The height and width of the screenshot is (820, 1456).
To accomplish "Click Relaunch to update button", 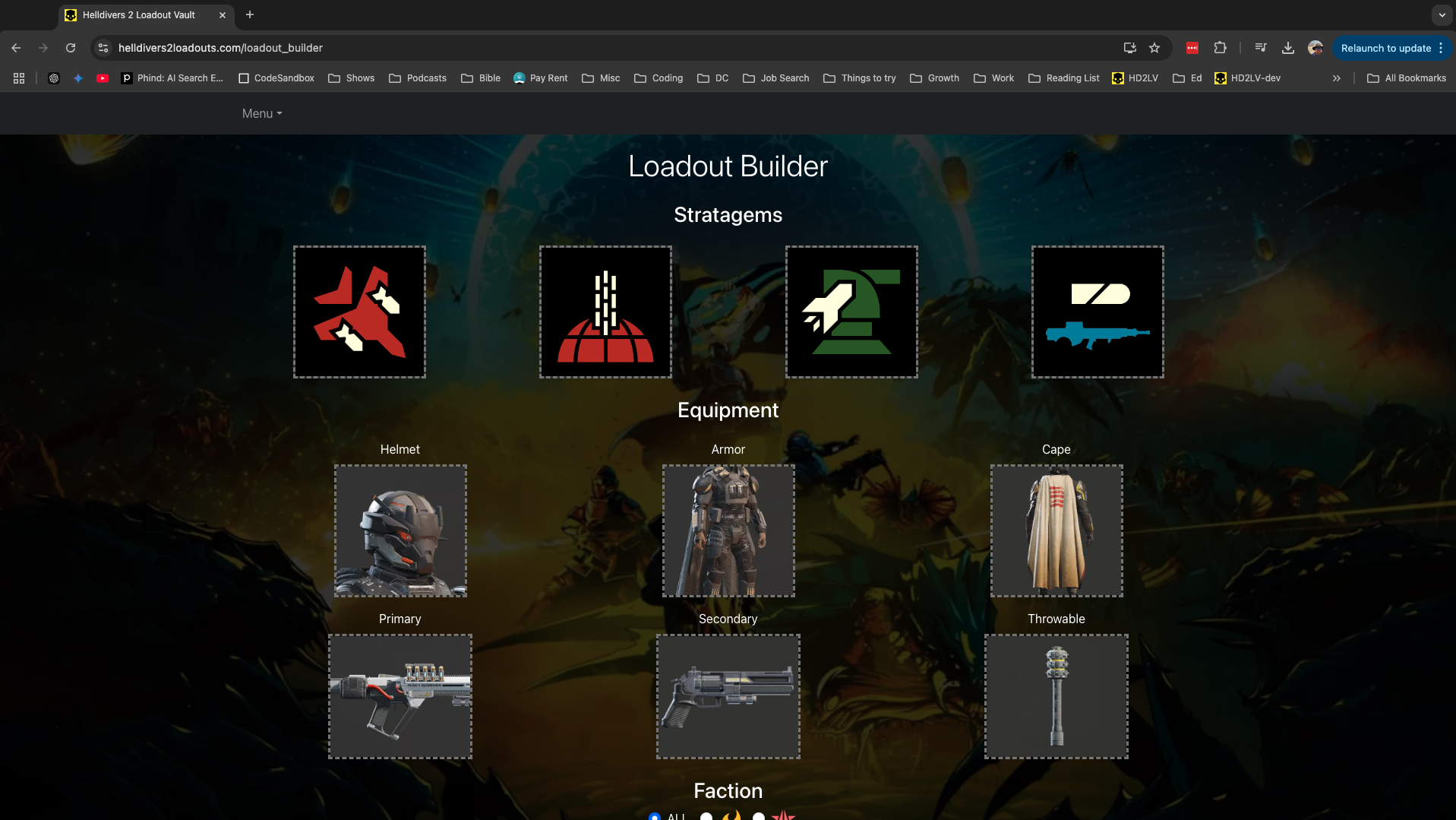I will click(1385, 48).
